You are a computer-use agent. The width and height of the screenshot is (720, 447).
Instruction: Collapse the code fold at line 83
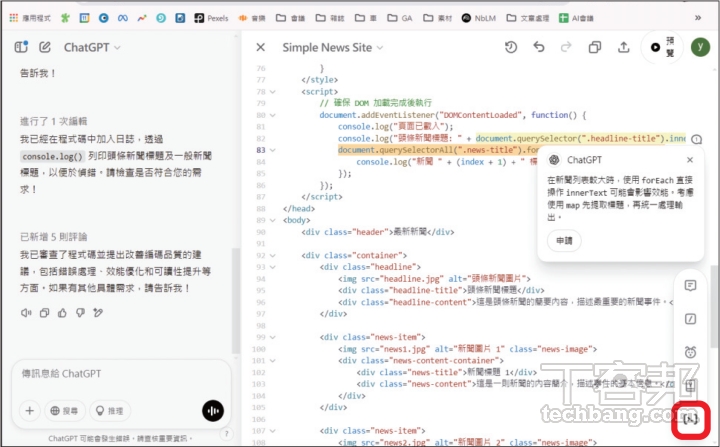click(x=271, y=150)
